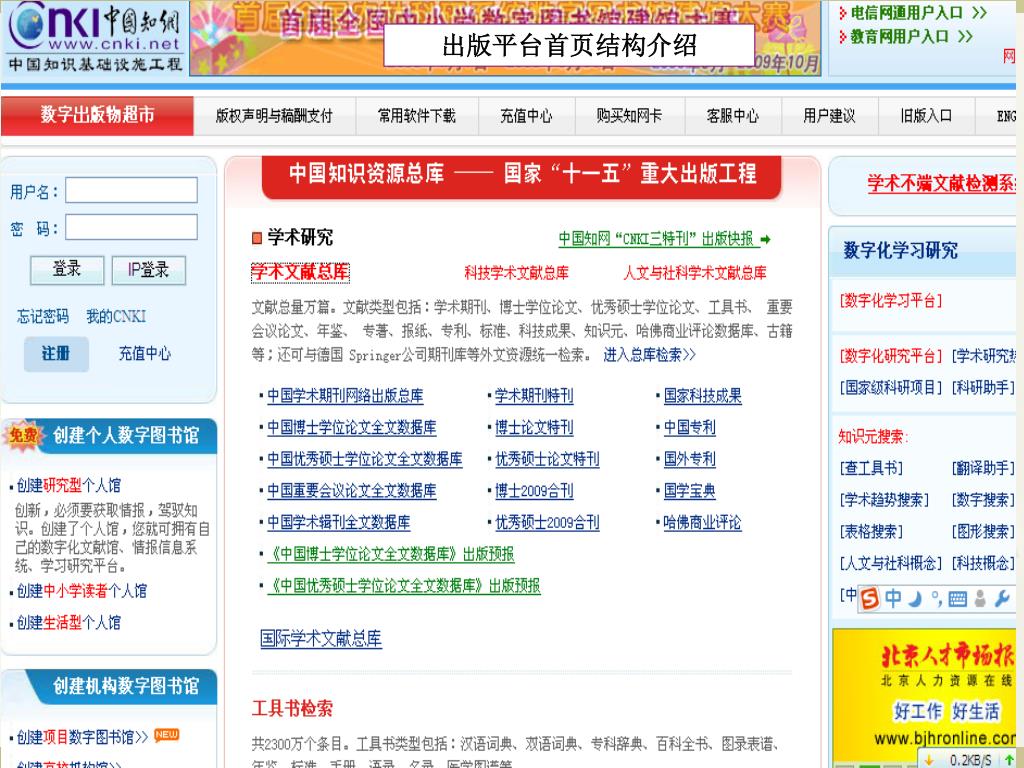Click 《中国博士学位论文全文数据库》出版预报 link
The width and height of the screenshot is (1024, 768).
point(391,554)
